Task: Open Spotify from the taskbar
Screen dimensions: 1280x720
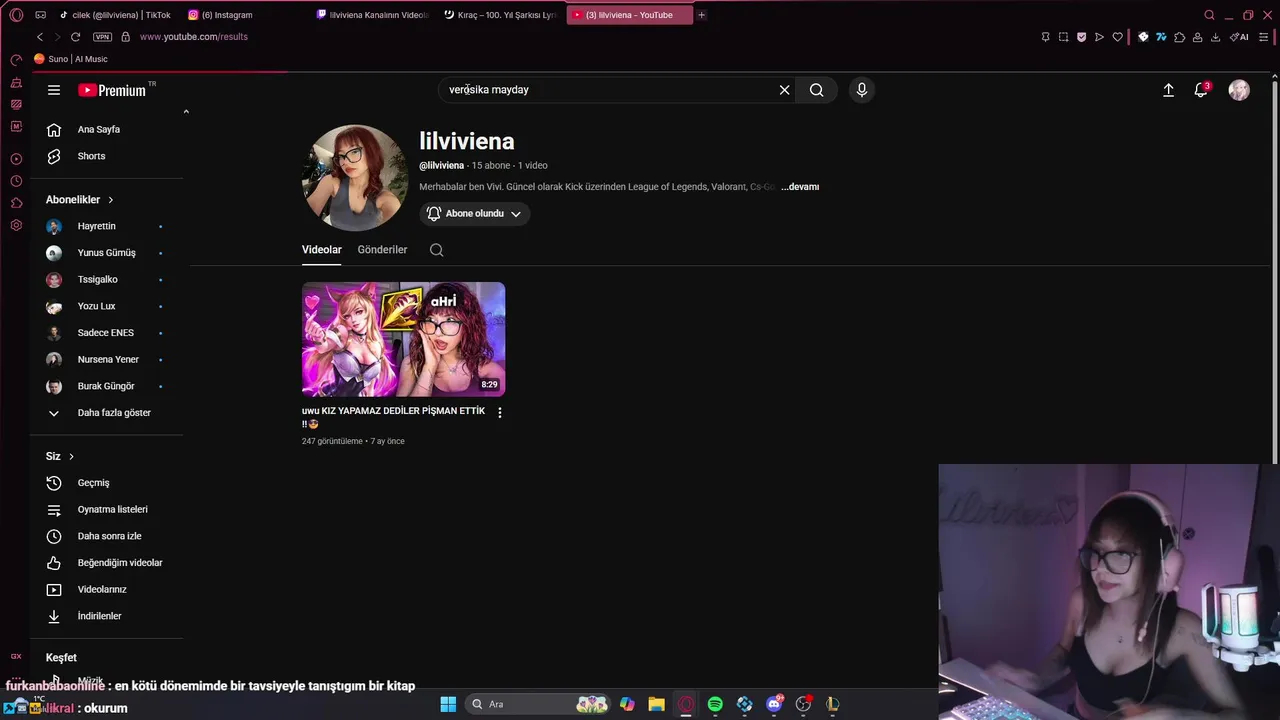Action: (x=715, y=704)
